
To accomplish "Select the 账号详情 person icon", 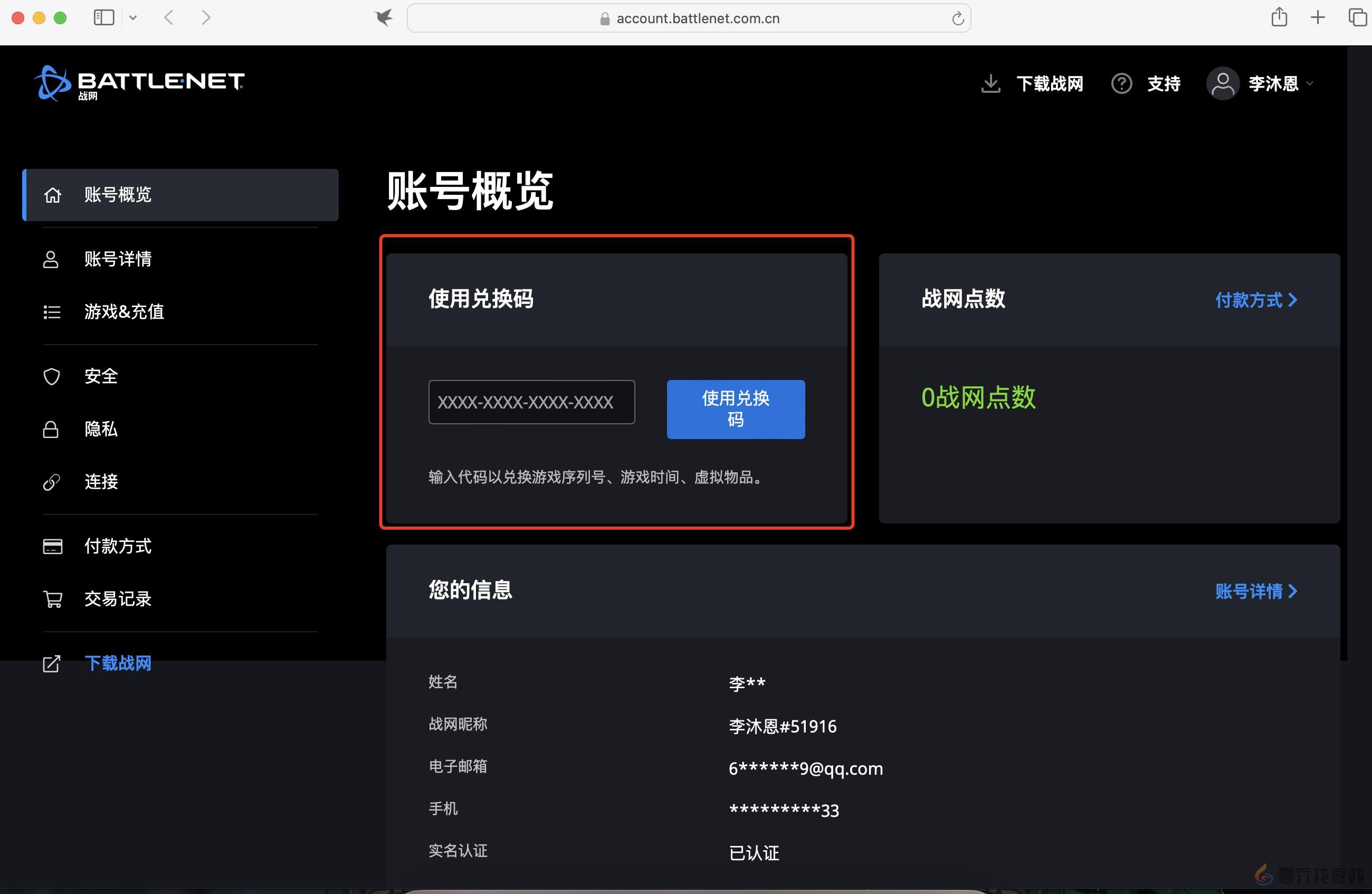I will point(51,259).
